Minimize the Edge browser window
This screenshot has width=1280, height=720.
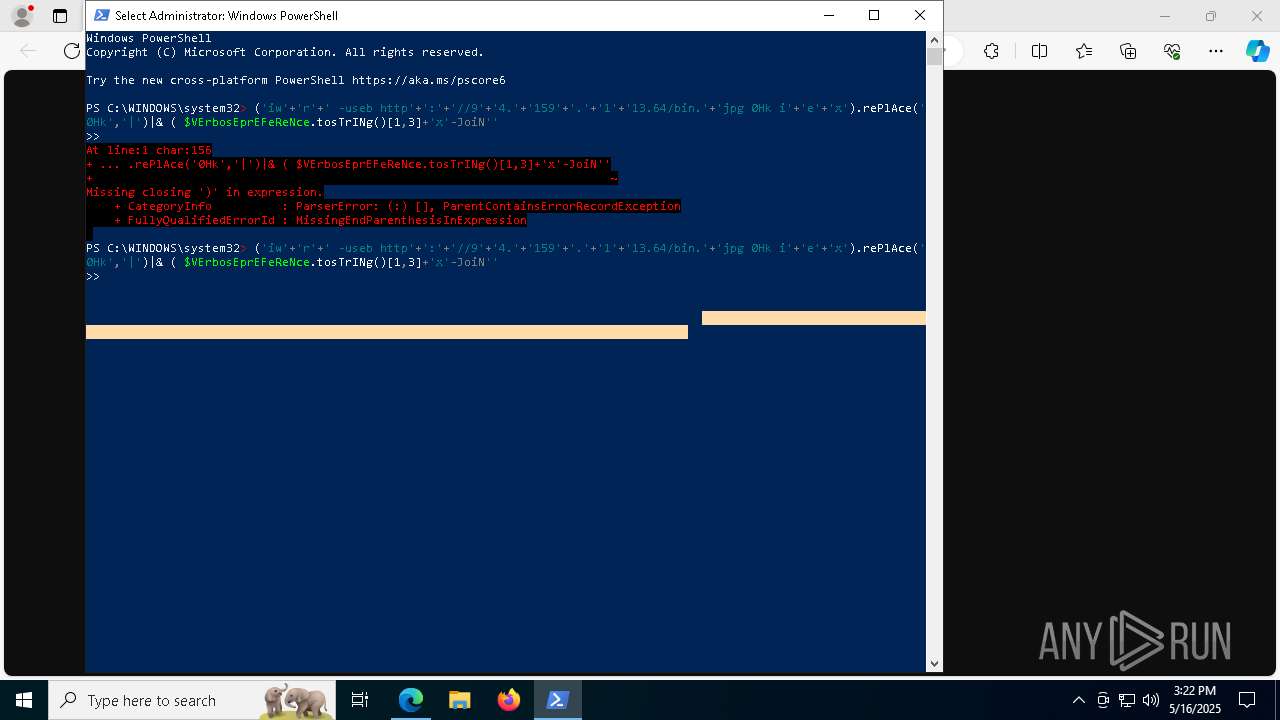pos(1165,16)
